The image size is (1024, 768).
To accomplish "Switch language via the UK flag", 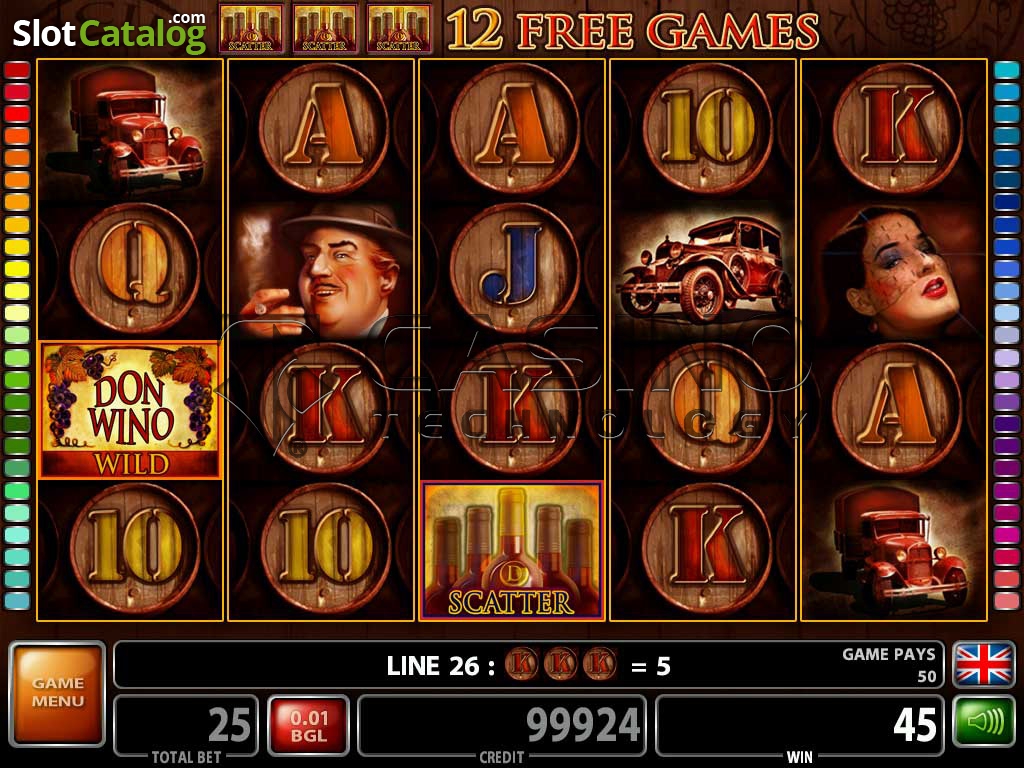I will pos(984,664).
